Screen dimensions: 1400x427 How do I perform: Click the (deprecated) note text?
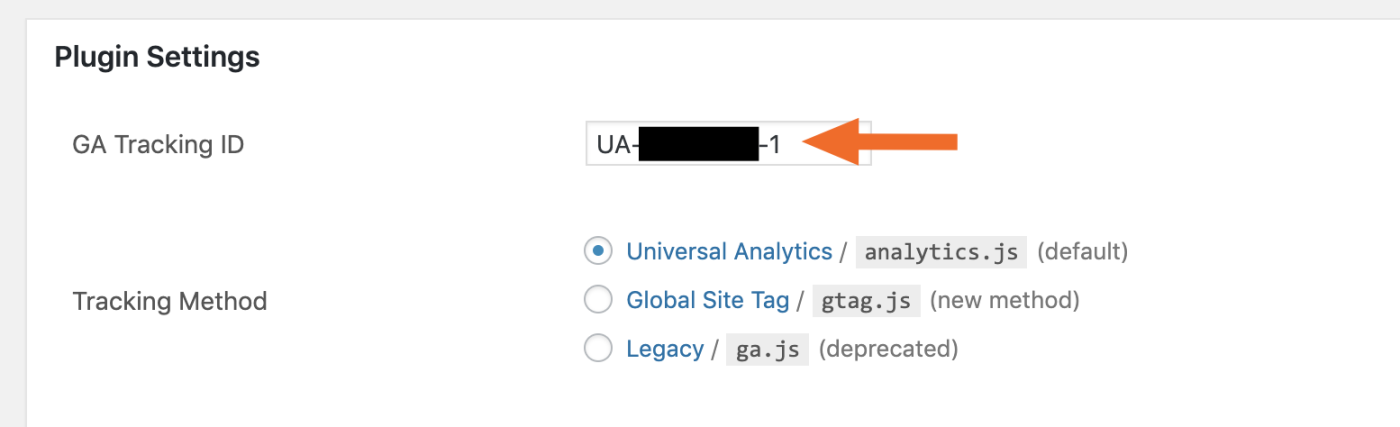pos(888,350)
